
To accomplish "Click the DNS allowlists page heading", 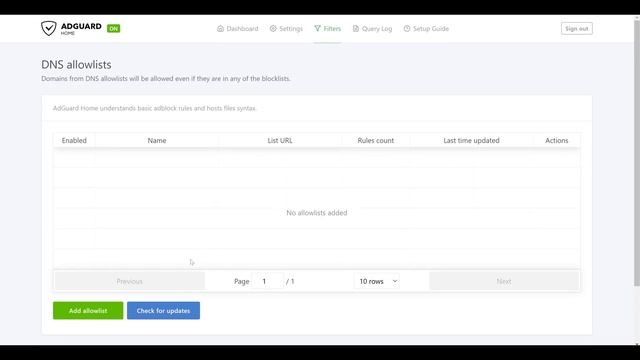I will (76, 64).
